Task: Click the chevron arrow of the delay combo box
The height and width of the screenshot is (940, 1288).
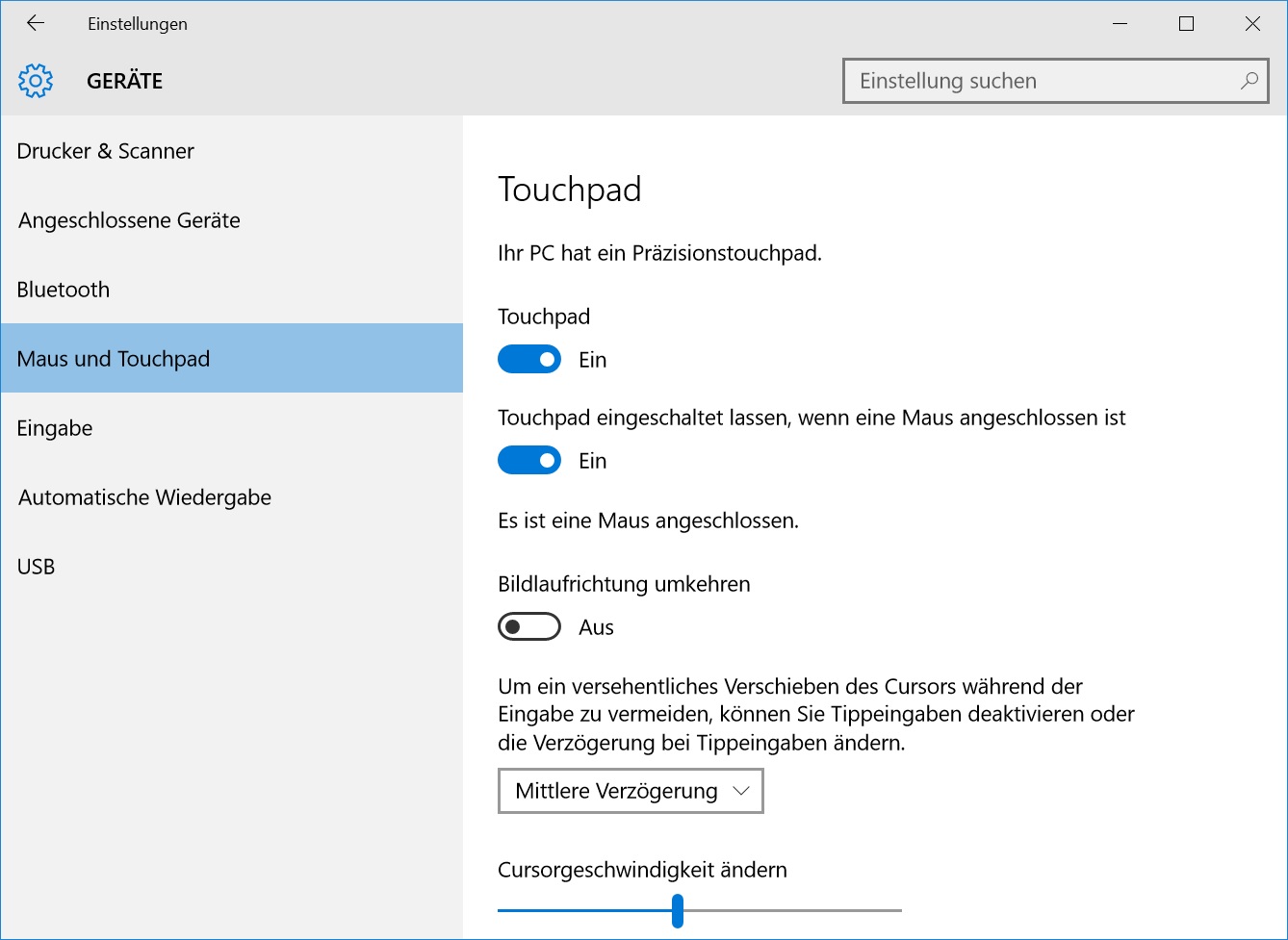Action: 740,791
